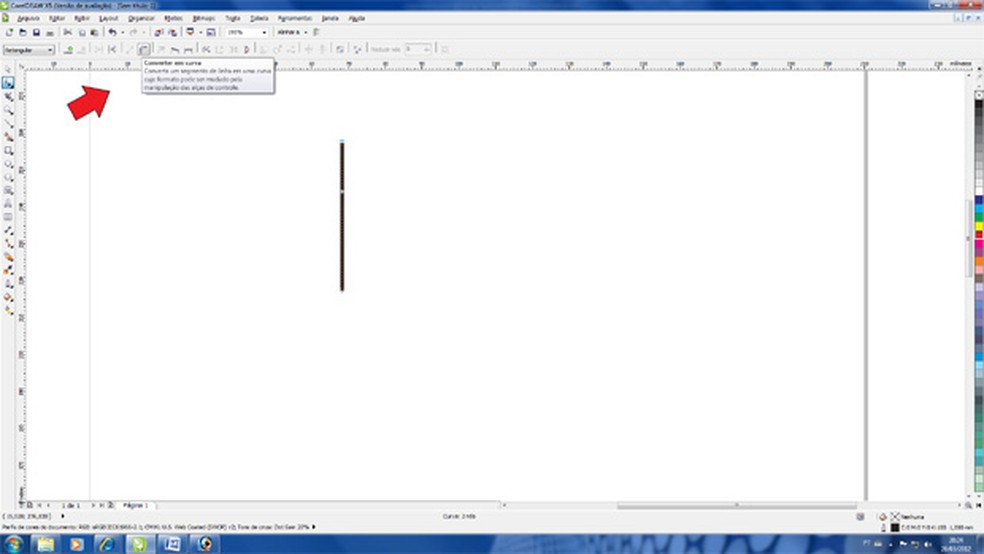The image size is (984, 554).
Task: Click the Select all nodes icon
Action: tap(358, 50)
